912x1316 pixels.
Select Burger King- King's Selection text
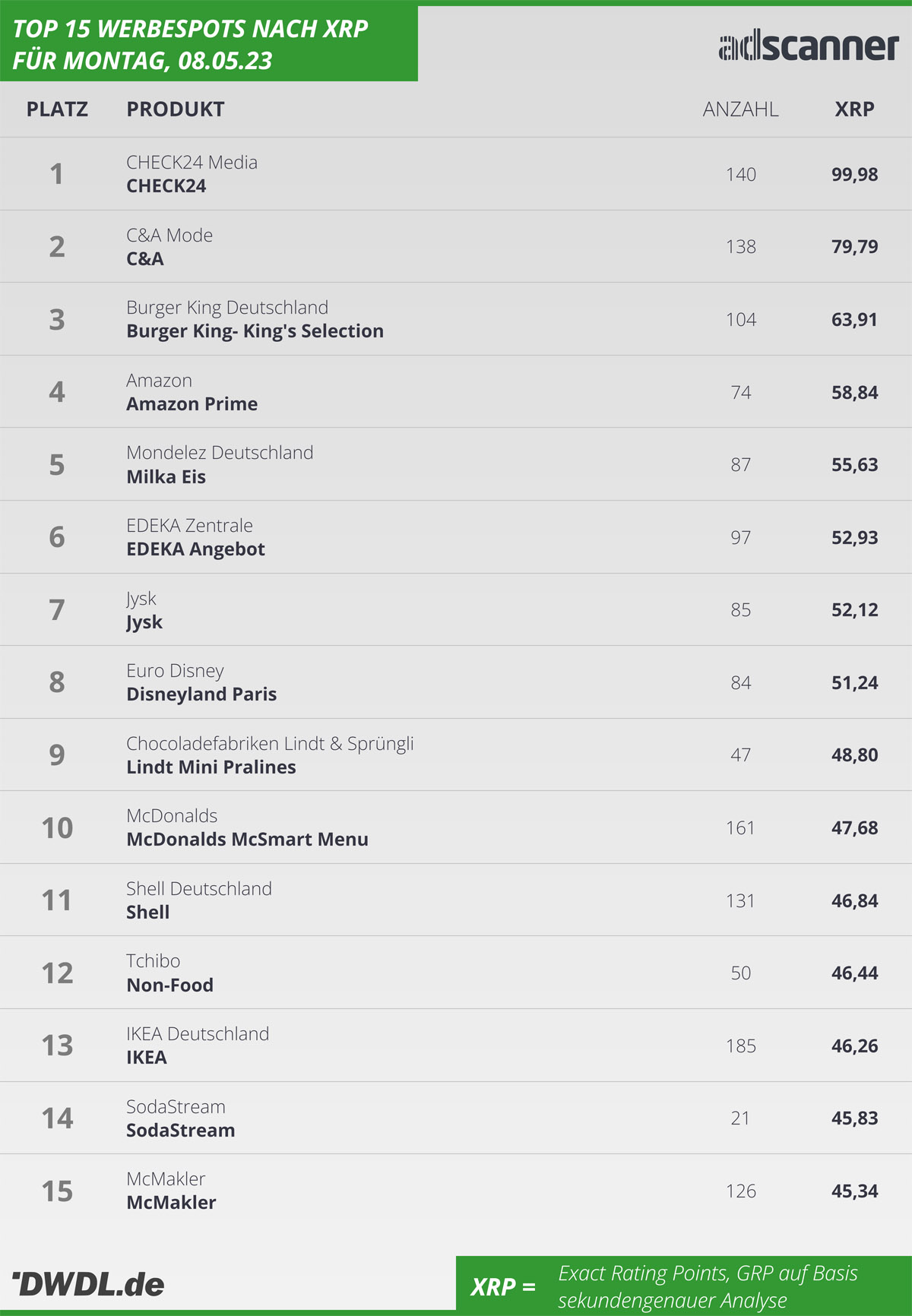(x=255, y=331)
